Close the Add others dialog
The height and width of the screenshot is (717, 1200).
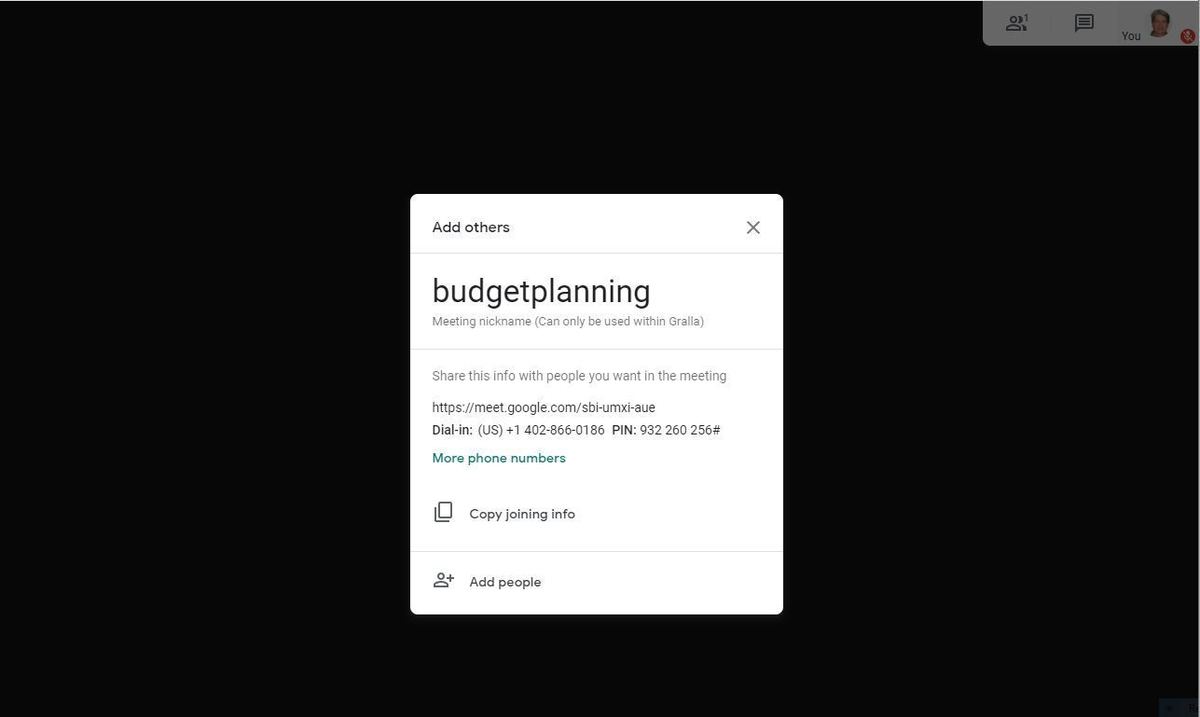point(753,227)
